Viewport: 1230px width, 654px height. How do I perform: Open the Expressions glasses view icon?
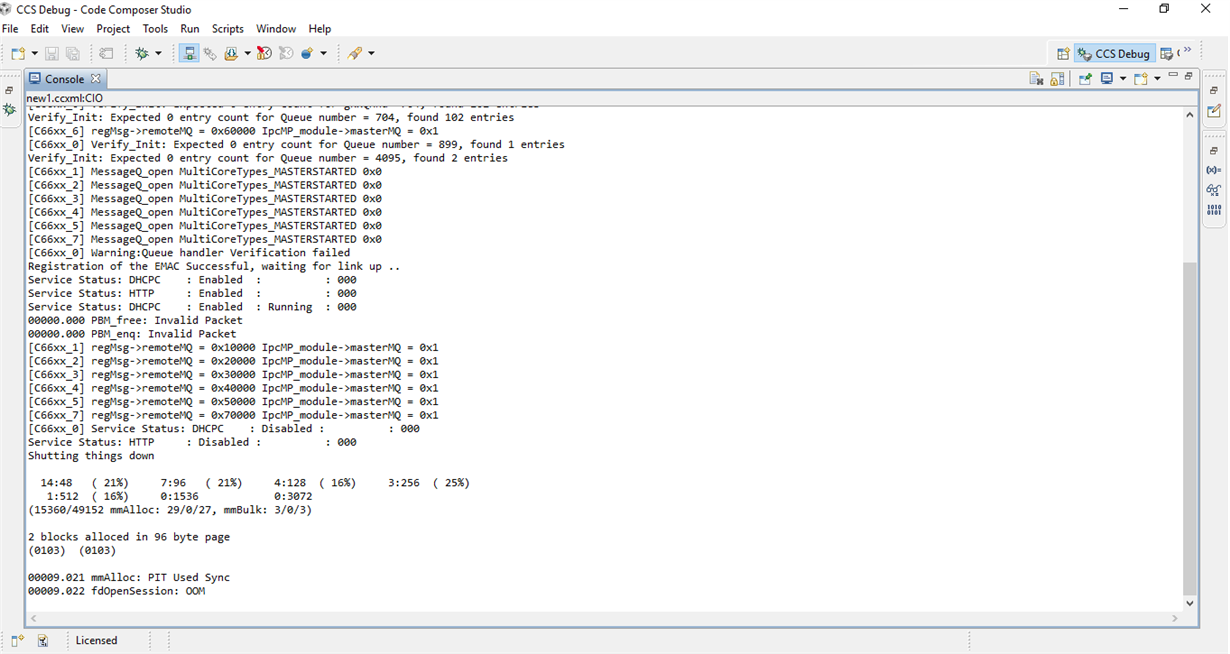click(x=1213, y=190)
